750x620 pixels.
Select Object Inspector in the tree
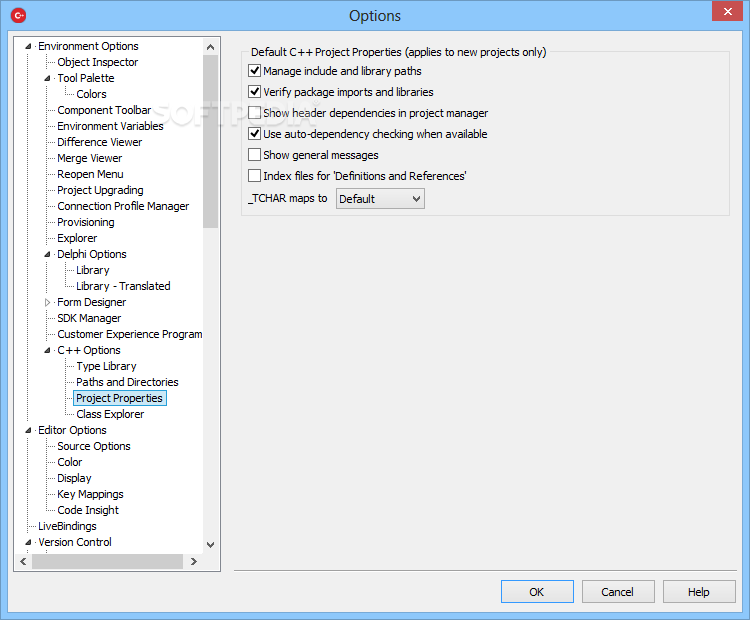click(x=98, y=62)
